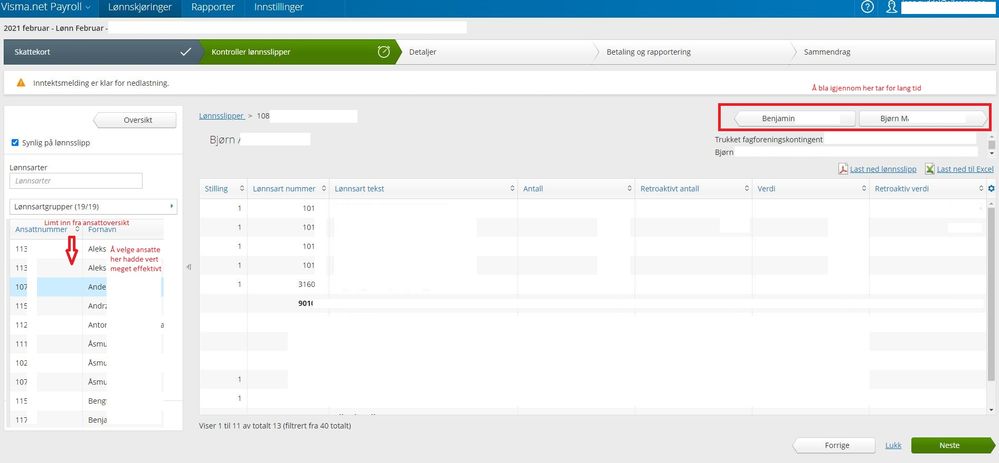Image resolution: width=999 pixels, height=463 pixels.
Task: Open Rapporter menu
Action: (213, 8)
